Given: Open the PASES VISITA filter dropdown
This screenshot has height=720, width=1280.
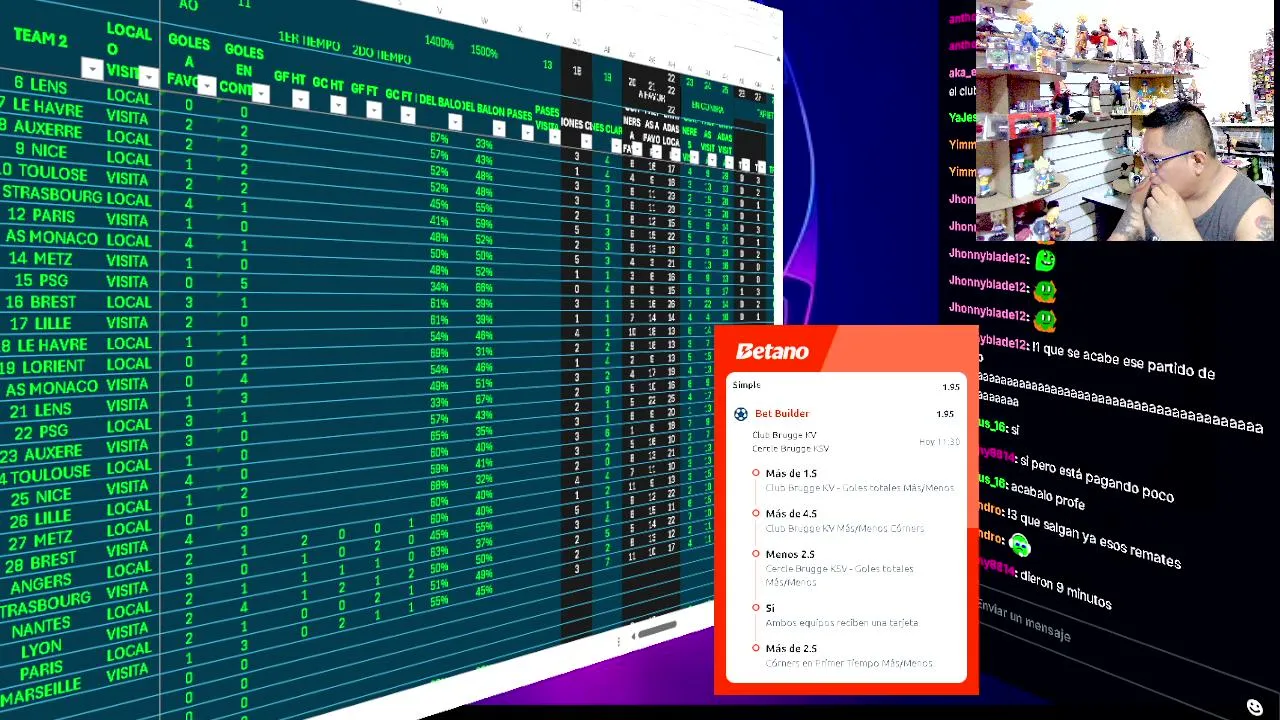Looking at the screenshot, I should 554,136.
